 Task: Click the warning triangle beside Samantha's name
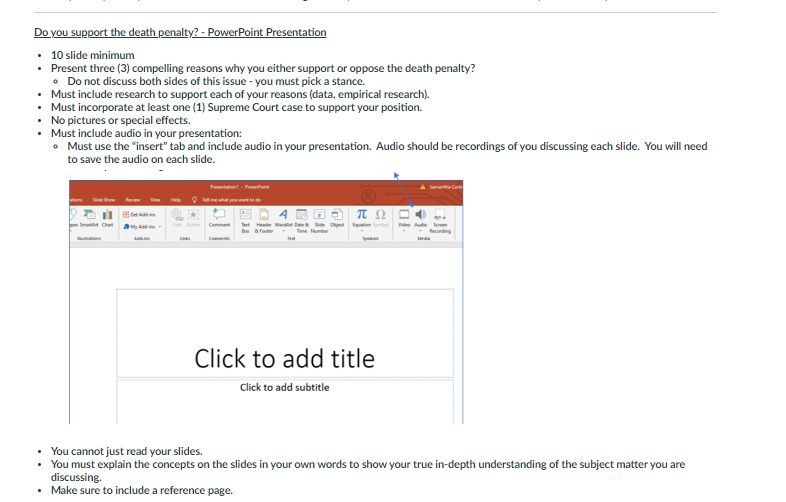[x=423, y=187]
